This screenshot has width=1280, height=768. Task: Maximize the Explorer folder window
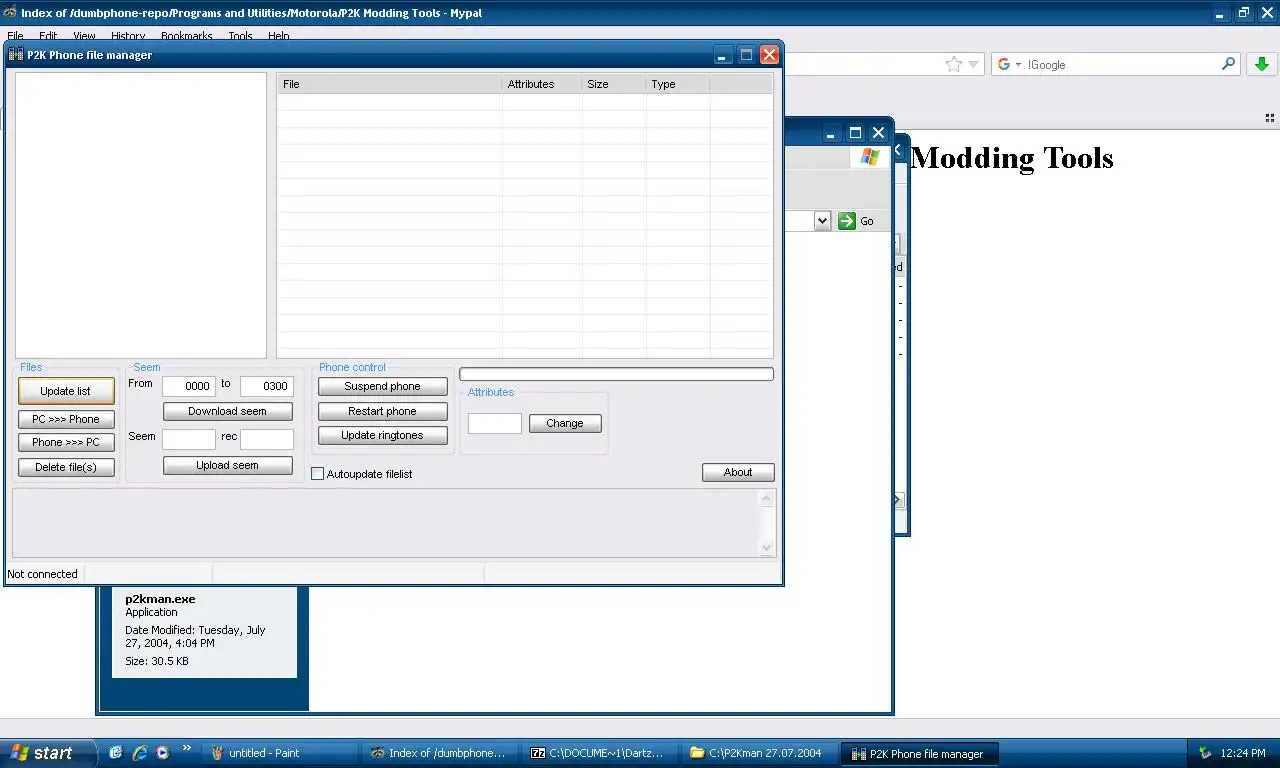coord(855,132)
